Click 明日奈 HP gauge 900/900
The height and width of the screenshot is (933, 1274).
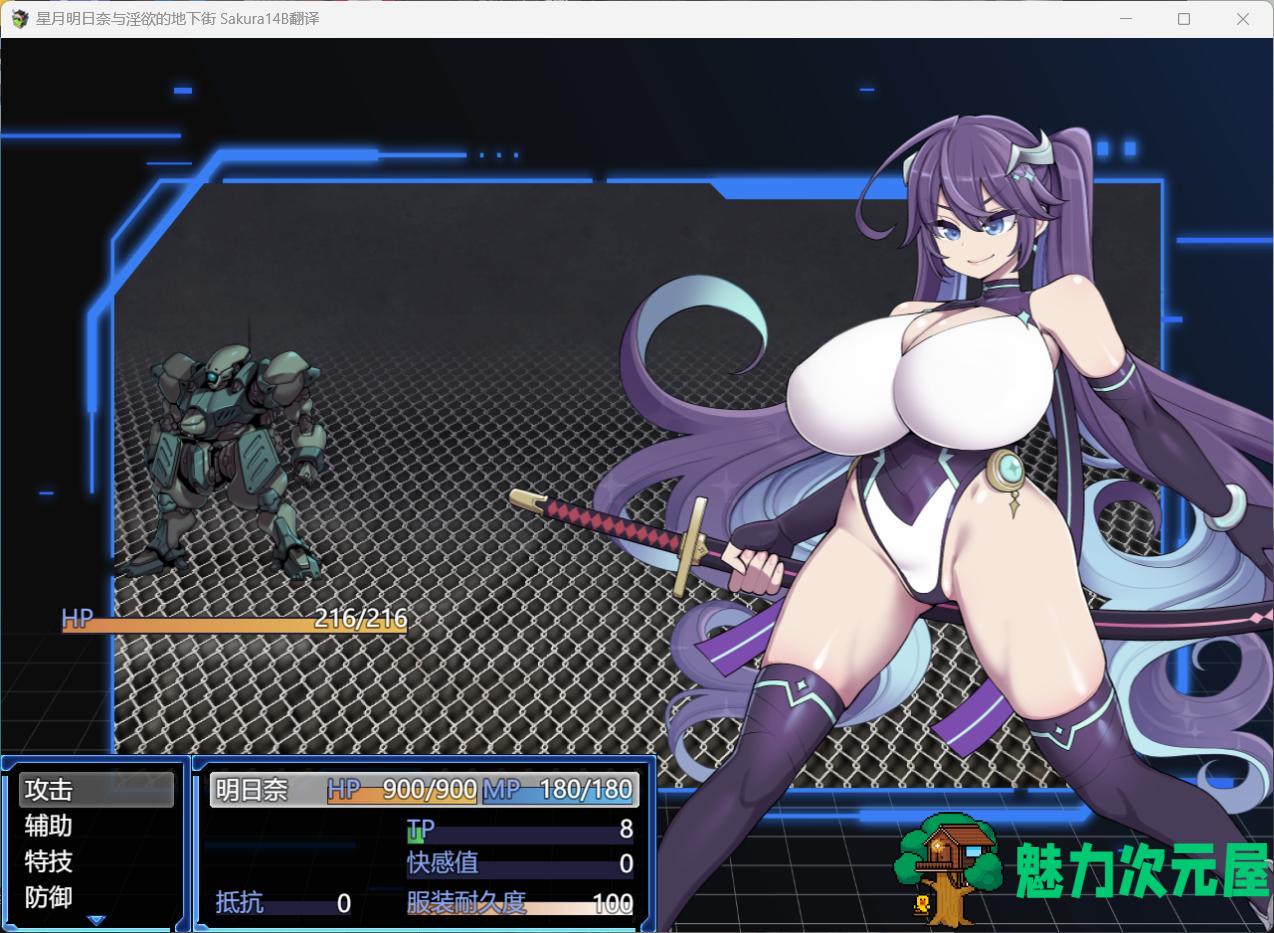[402, 790]
